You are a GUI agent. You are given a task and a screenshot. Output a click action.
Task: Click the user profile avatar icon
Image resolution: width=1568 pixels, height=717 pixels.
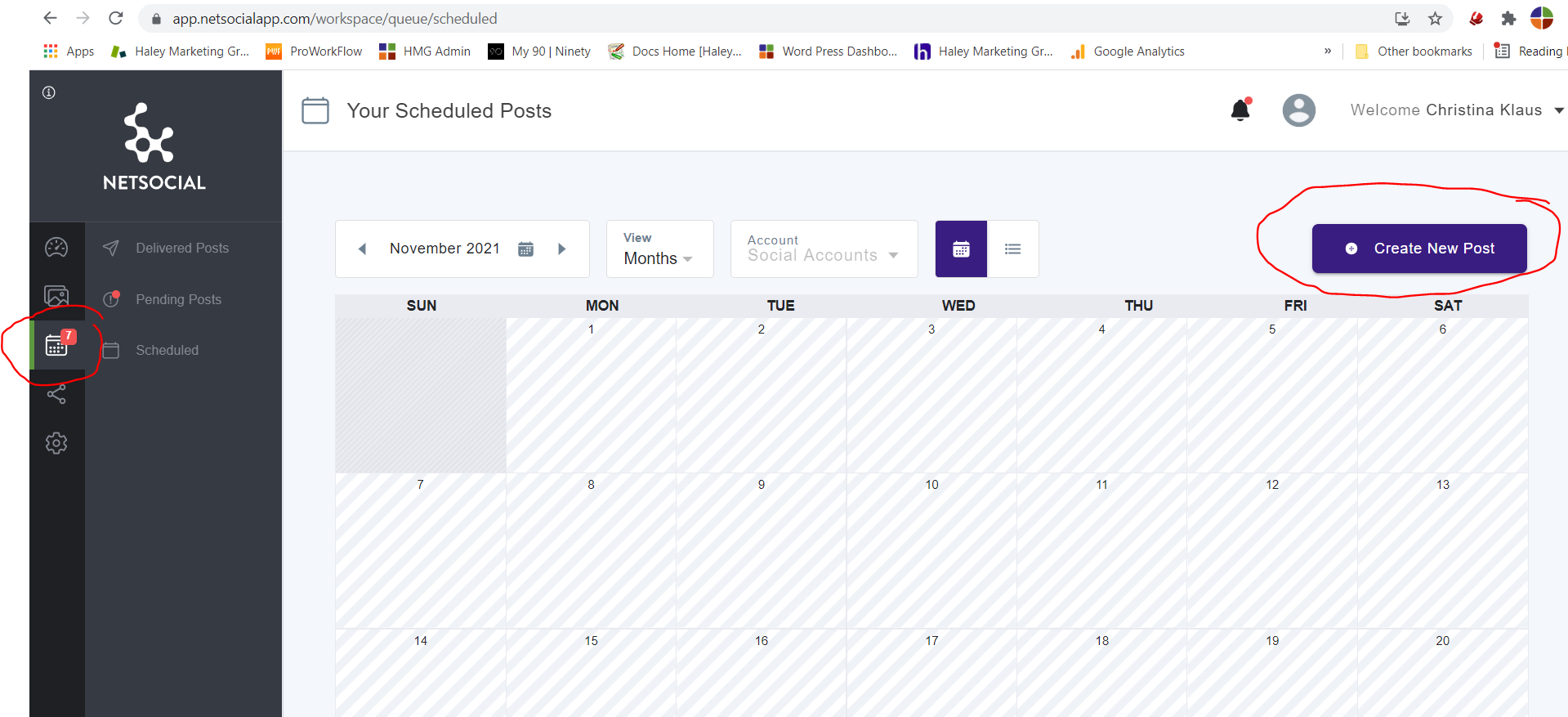click(x=1299, y=110)
